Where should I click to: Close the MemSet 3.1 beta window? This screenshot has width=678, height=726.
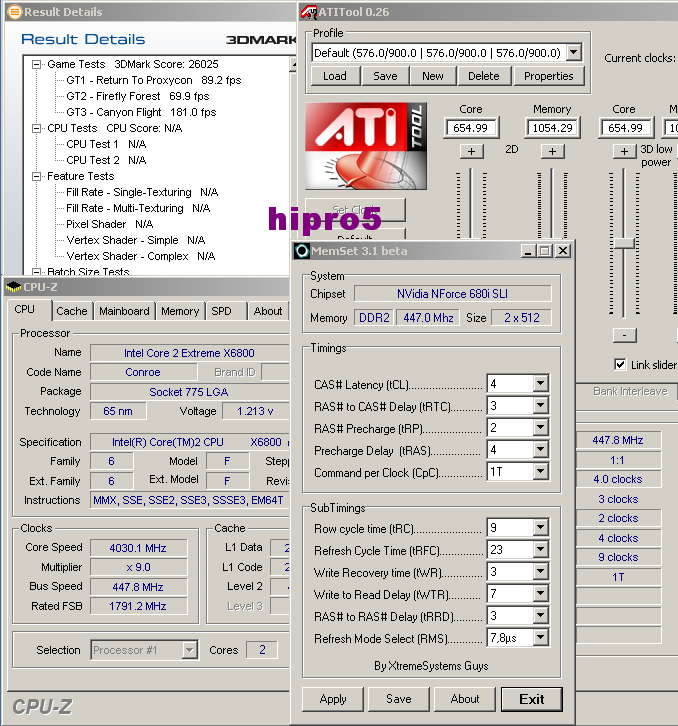click(563, 251)
